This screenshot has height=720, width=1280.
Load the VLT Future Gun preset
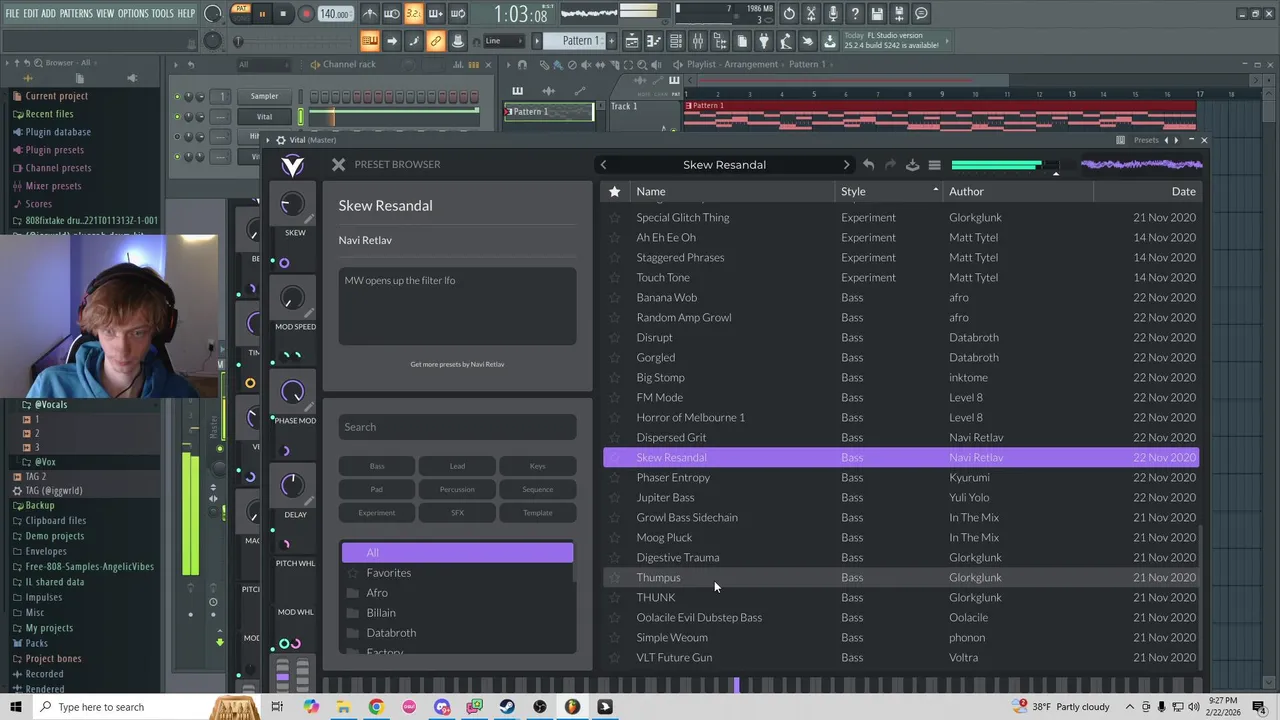click(900, 657)
